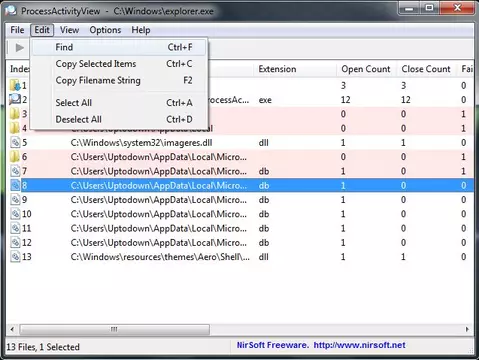Viewport: 479px width, 360px height.
Task: Open the nirsoft.net link in status bar
Action: pos(359,345)
